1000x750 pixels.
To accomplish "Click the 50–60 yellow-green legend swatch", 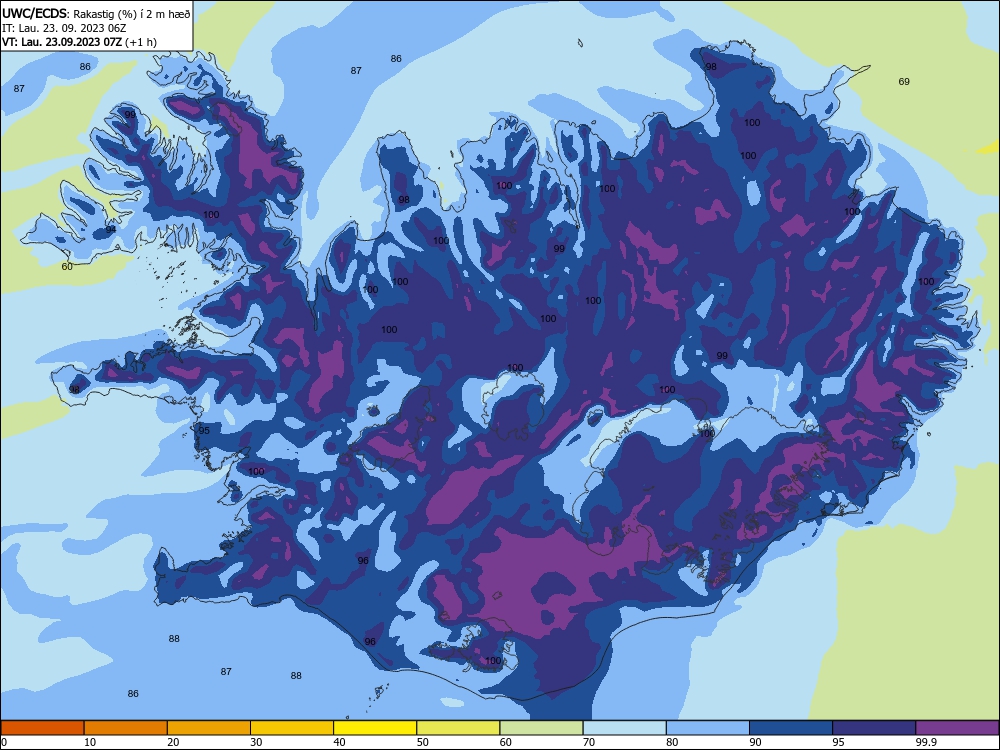I will click(x=458, y=728).
